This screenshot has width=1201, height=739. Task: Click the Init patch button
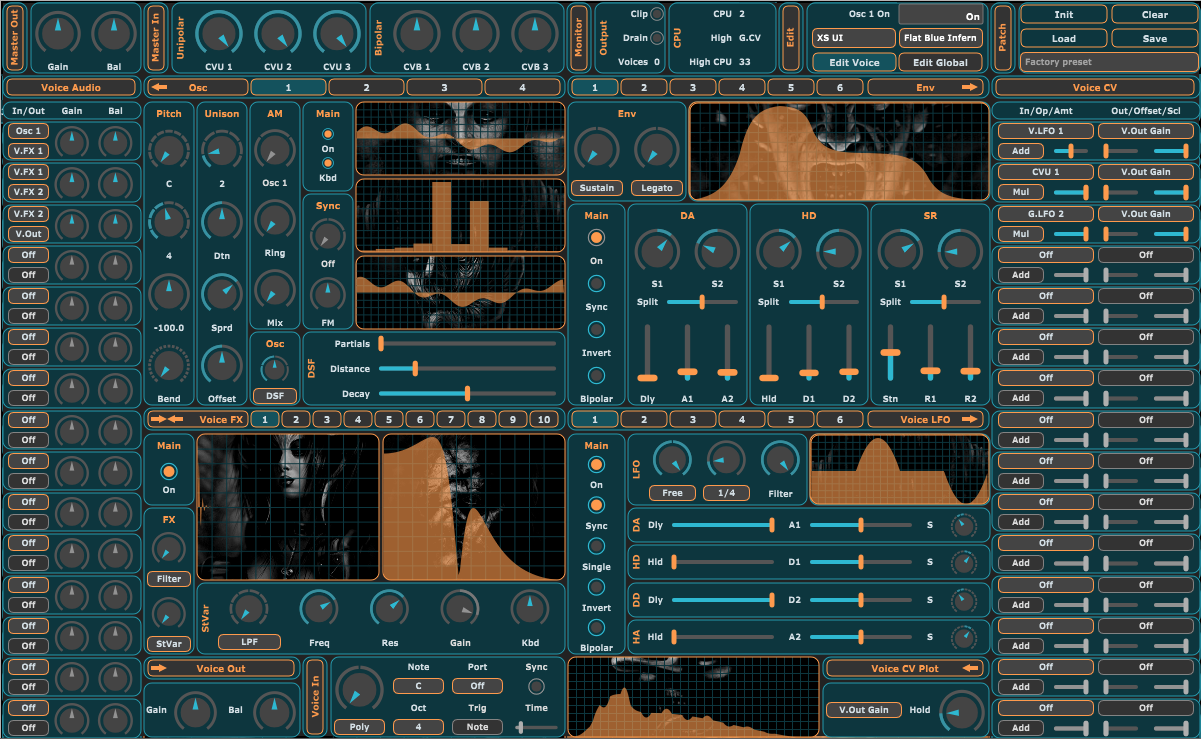pyautogui.click(x=1064, y=14)
